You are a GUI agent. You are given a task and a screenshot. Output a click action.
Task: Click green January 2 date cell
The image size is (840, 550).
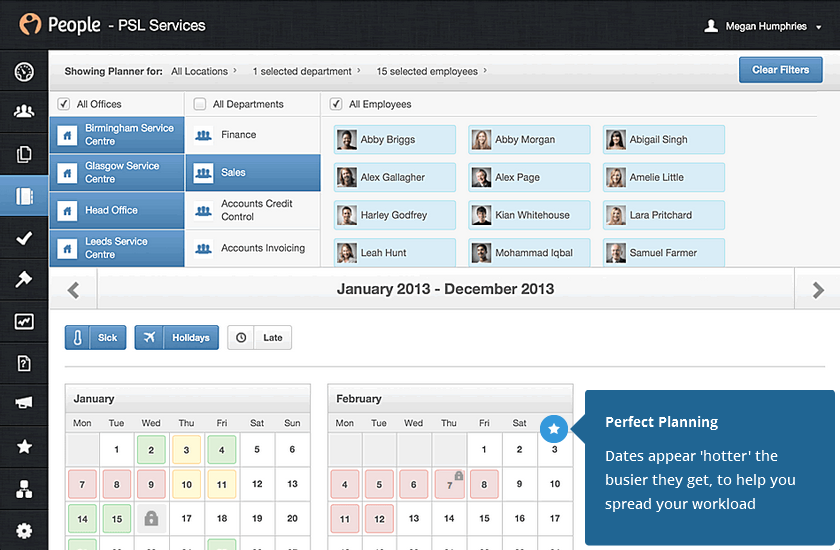tap(151, 450)
